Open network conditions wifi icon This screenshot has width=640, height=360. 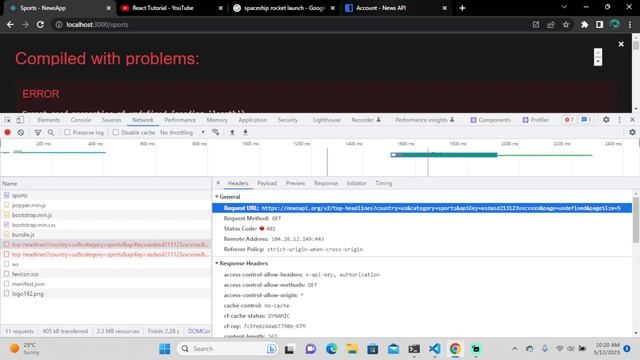(x=216, y=132)
